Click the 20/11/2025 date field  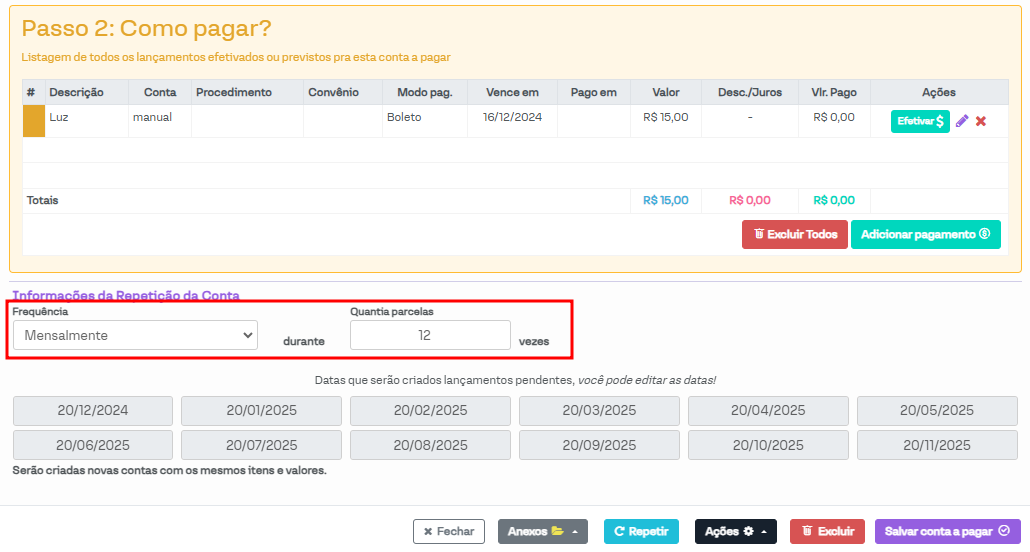click(x=937, y=445)
